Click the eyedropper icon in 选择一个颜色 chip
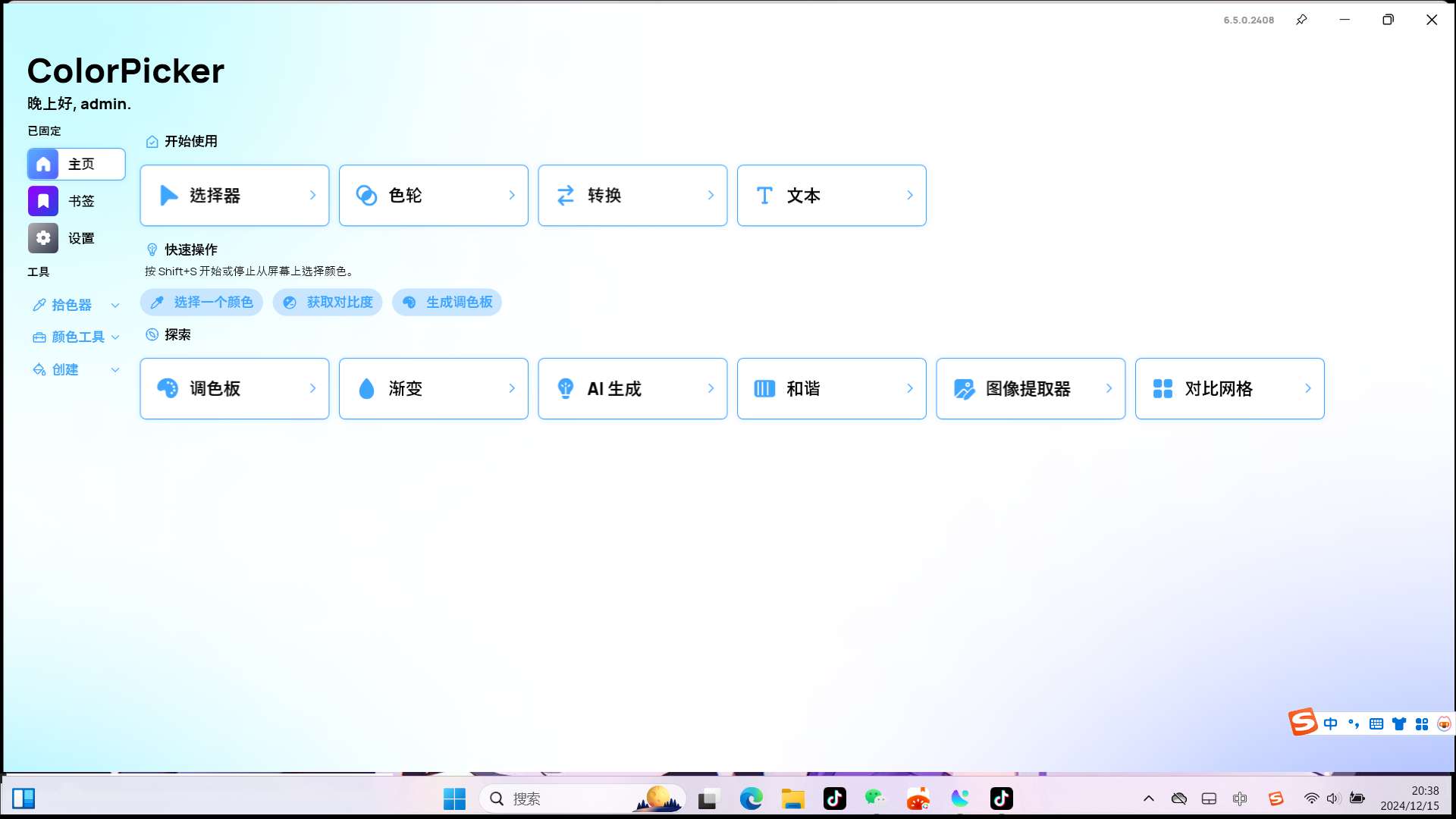Screen dimensions: 1456x819 click(x=157, y=303)
